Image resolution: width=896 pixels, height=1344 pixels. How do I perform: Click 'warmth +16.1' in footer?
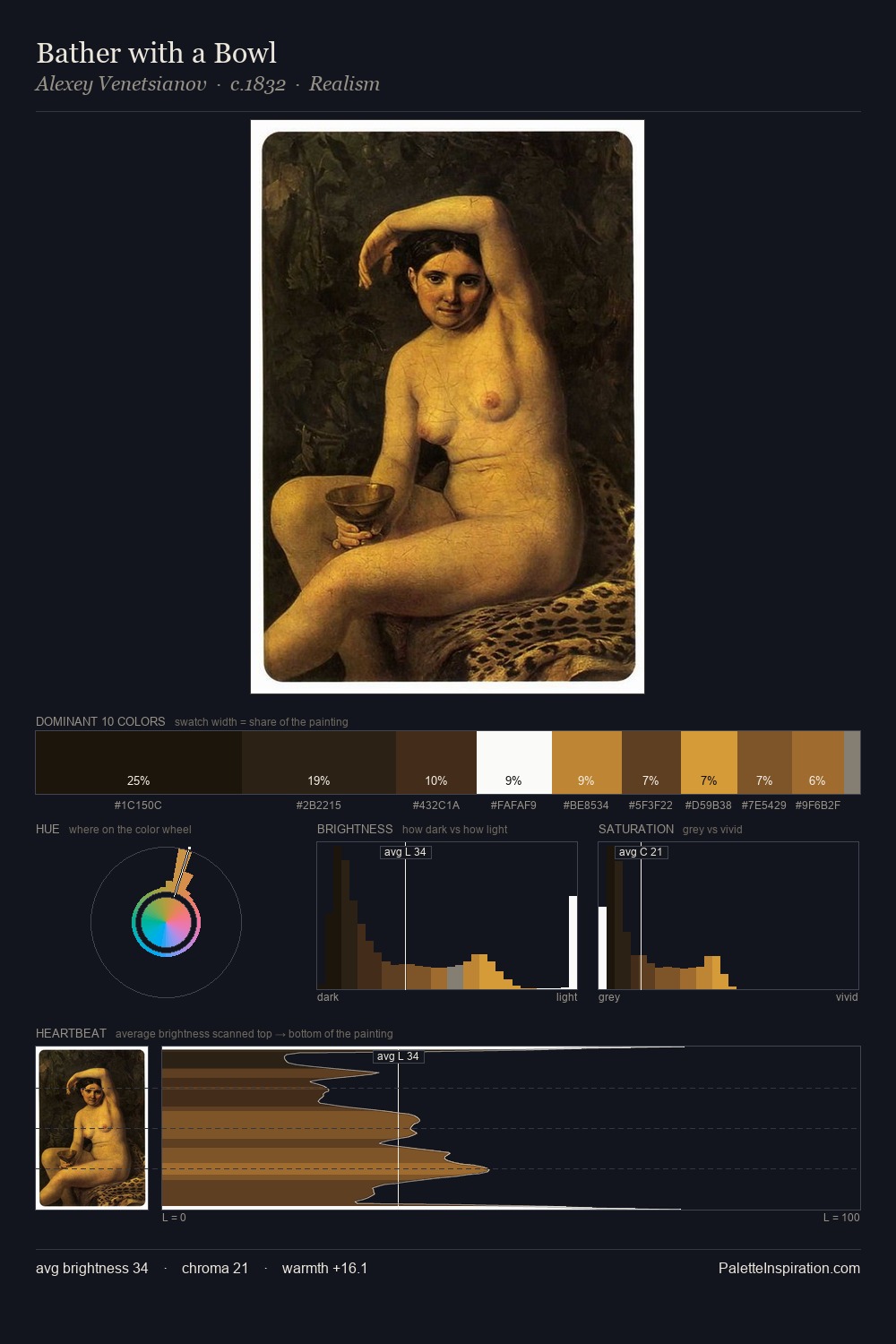point(325,1268)
